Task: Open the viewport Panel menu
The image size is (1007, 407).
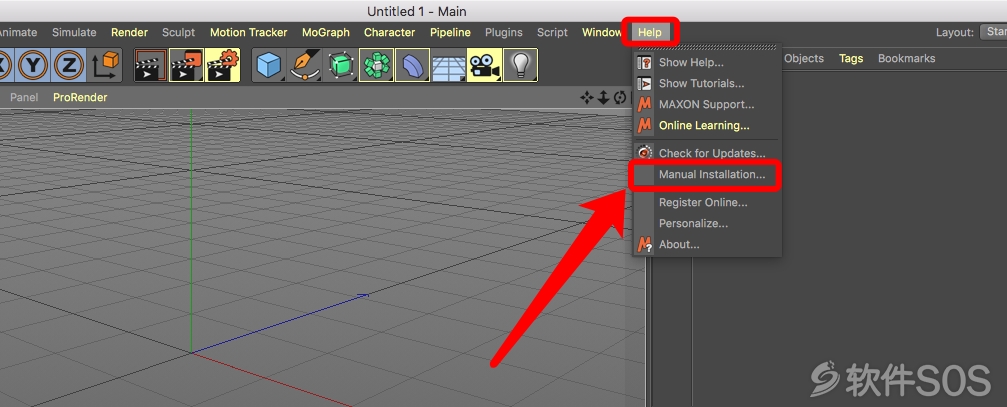Action: pyautogui.click(x=24, y=98)
